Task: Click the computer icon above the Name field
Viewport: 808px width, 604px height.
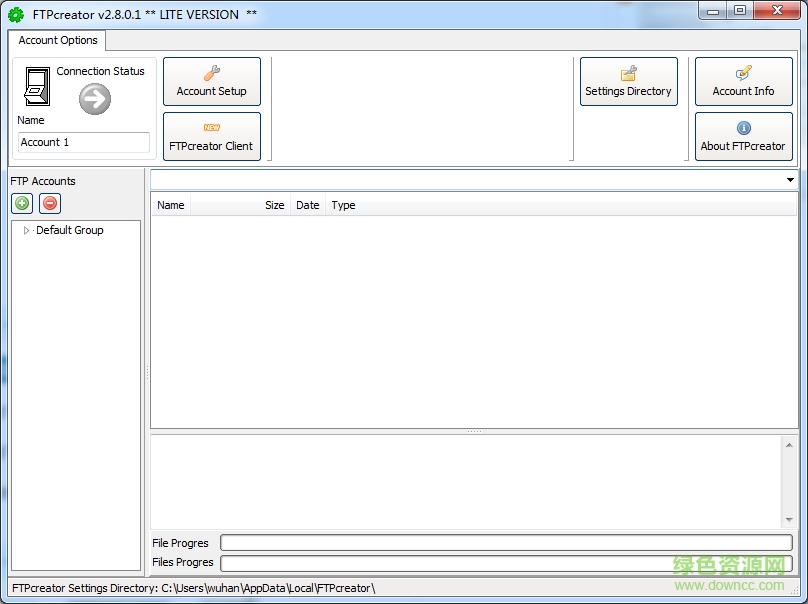Action: [37, 89]
